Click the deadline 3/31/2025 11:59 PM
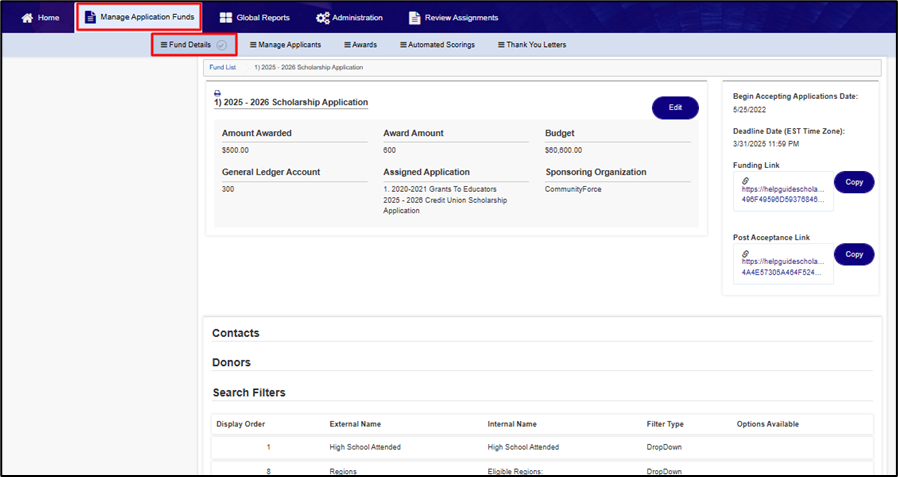 pos(766,144)
